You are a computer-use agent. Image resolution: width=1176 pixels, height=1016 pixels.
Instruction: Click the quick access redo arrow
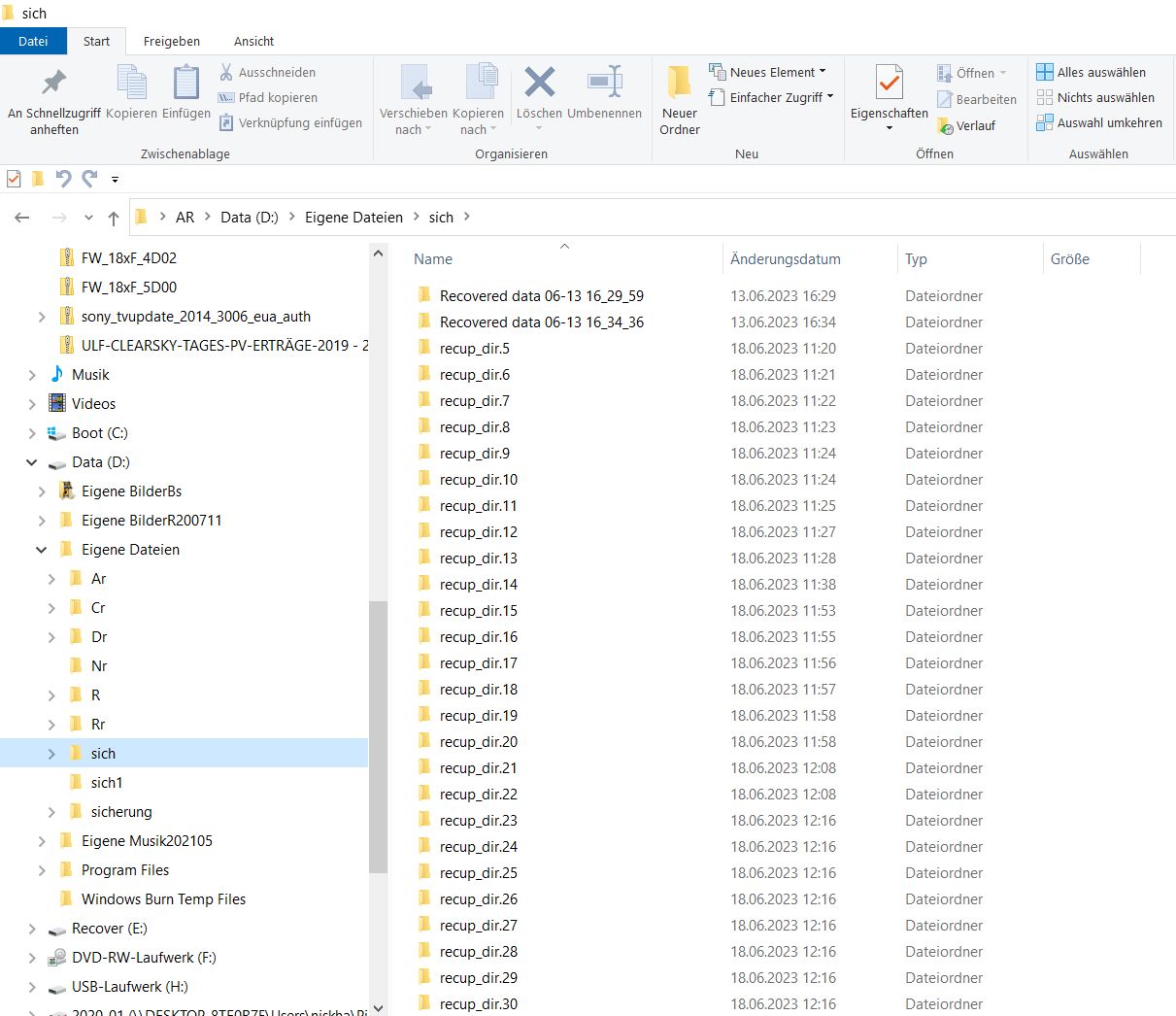tap(89, 179)
